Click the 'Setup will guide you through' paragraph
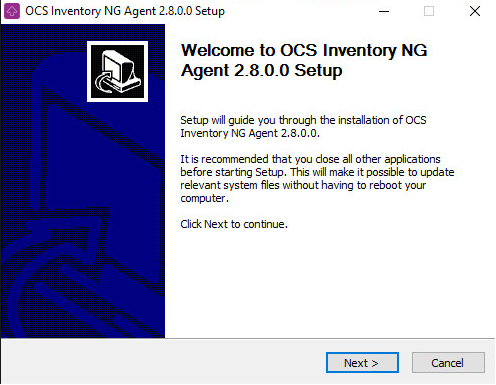Viewport: 496px width, 385px height. [303, 127]
